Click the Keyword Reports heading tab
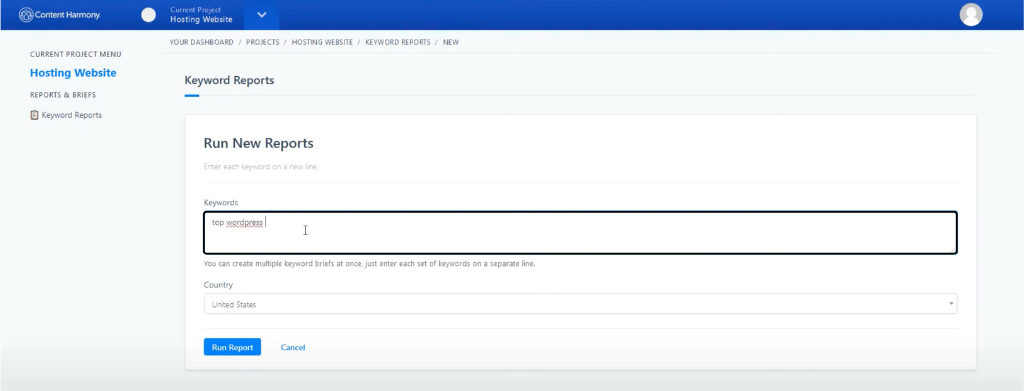This screenshot has width=1024, height=391. 229,81
